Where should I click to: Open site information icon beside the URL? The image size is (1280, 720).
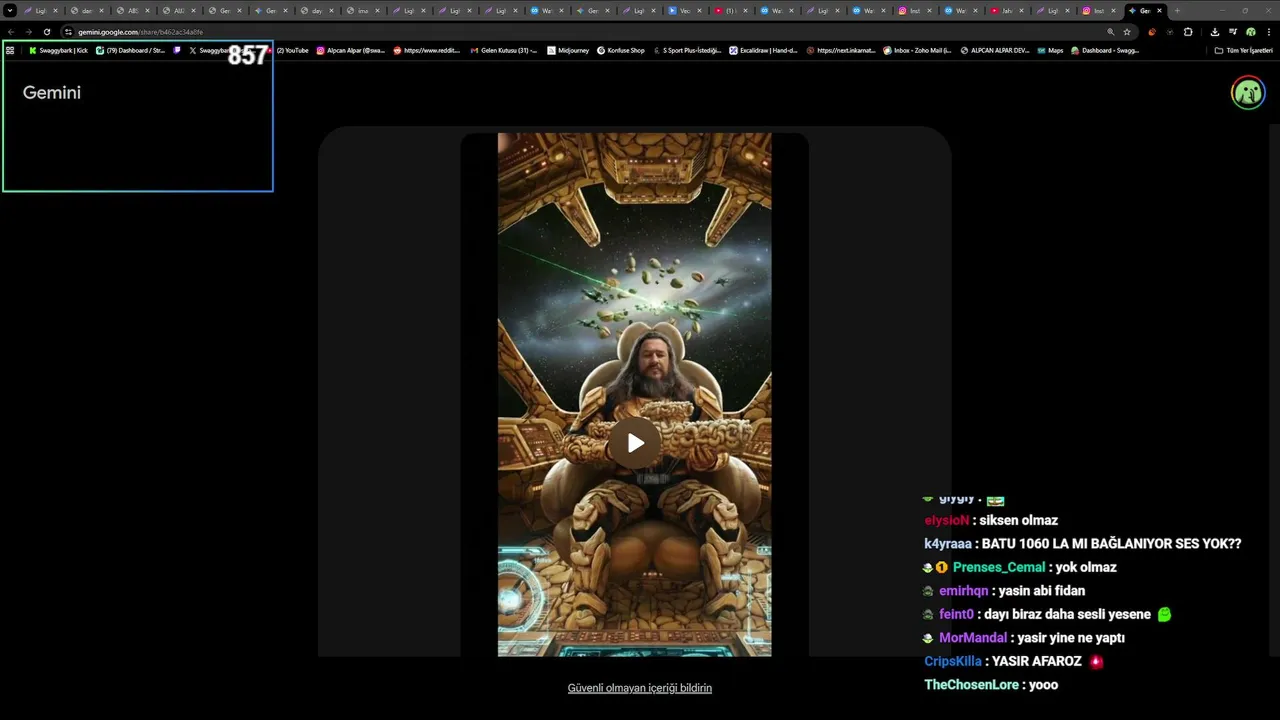coord(68,32)
